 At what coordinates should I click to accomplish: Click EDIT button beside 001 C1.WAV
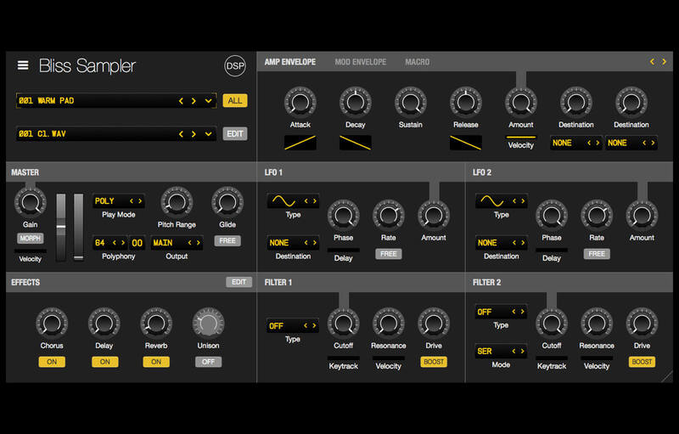click(x=235, y=133)
